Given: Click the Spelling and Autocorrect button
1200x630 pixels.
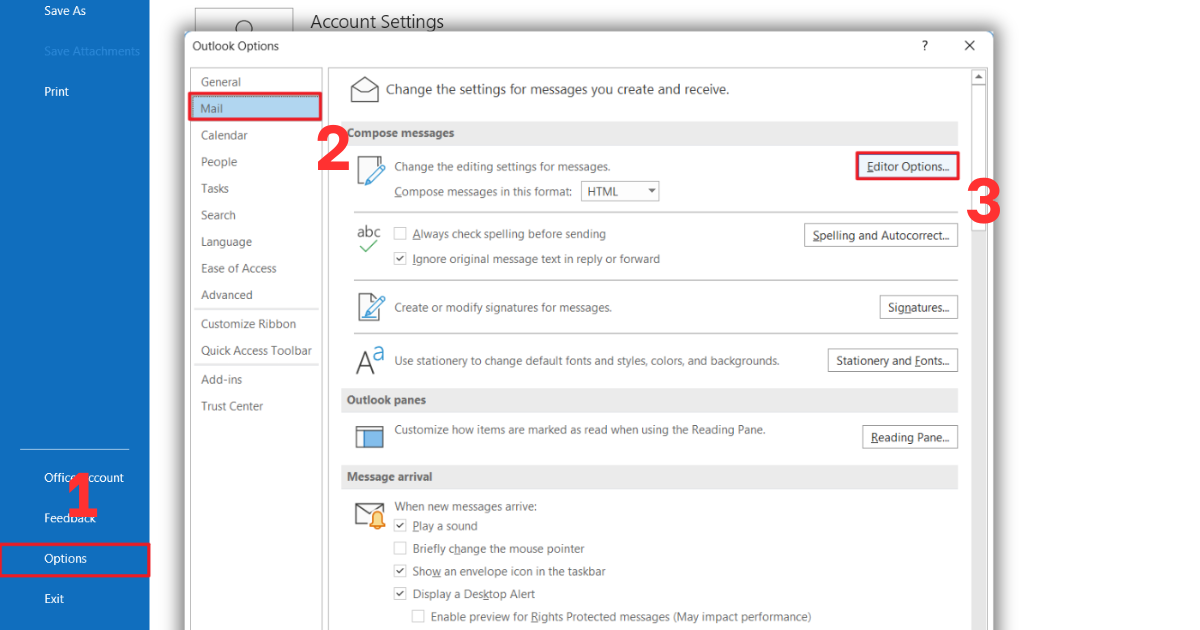Looking at the screenshot, I should click(x=880, y=236).
